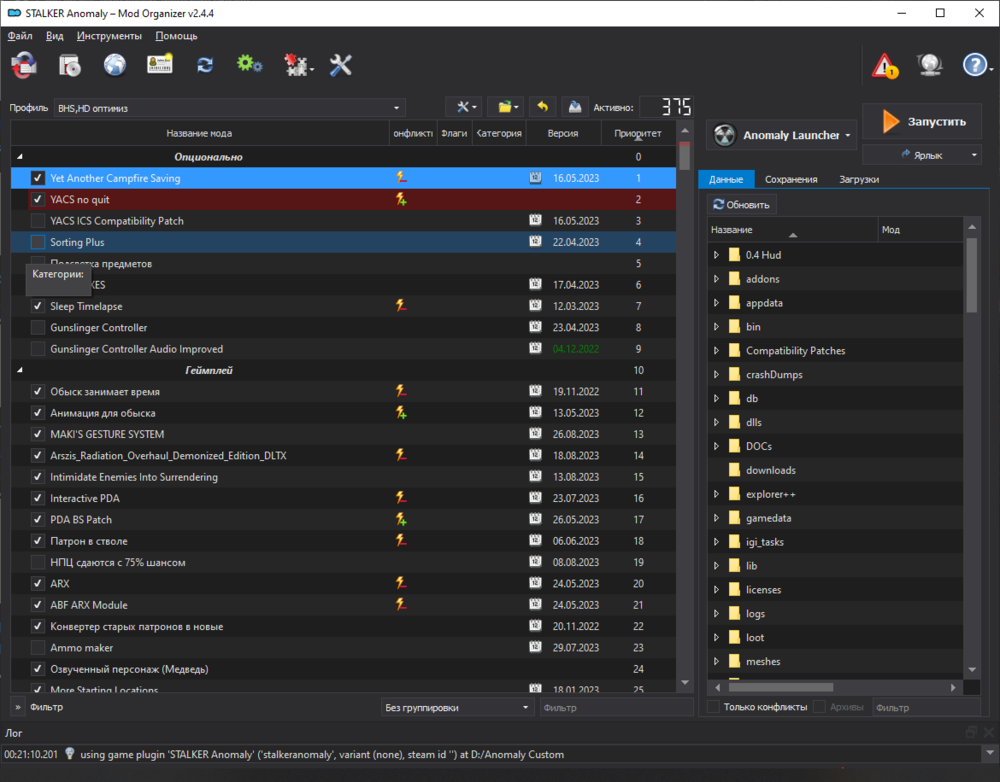Enable the Sorting Plus mod checkbox
Viewport: 1000px width, 782px height.
38,242
